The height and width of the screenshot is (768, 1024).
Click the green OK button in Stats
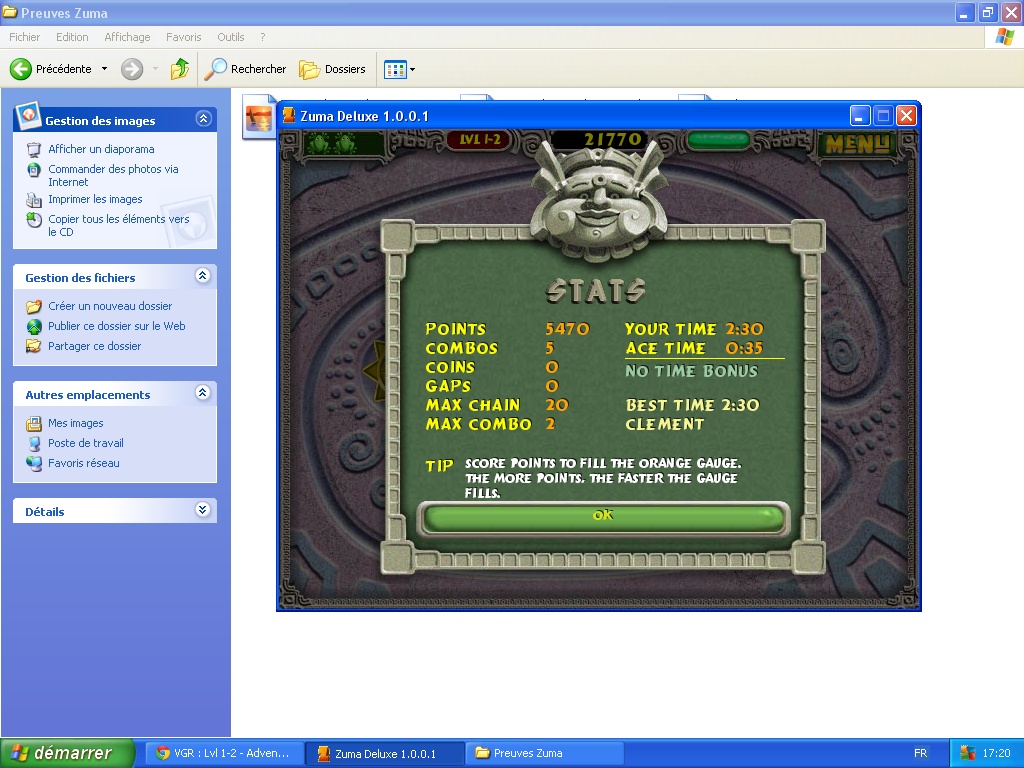click(603, 517)
